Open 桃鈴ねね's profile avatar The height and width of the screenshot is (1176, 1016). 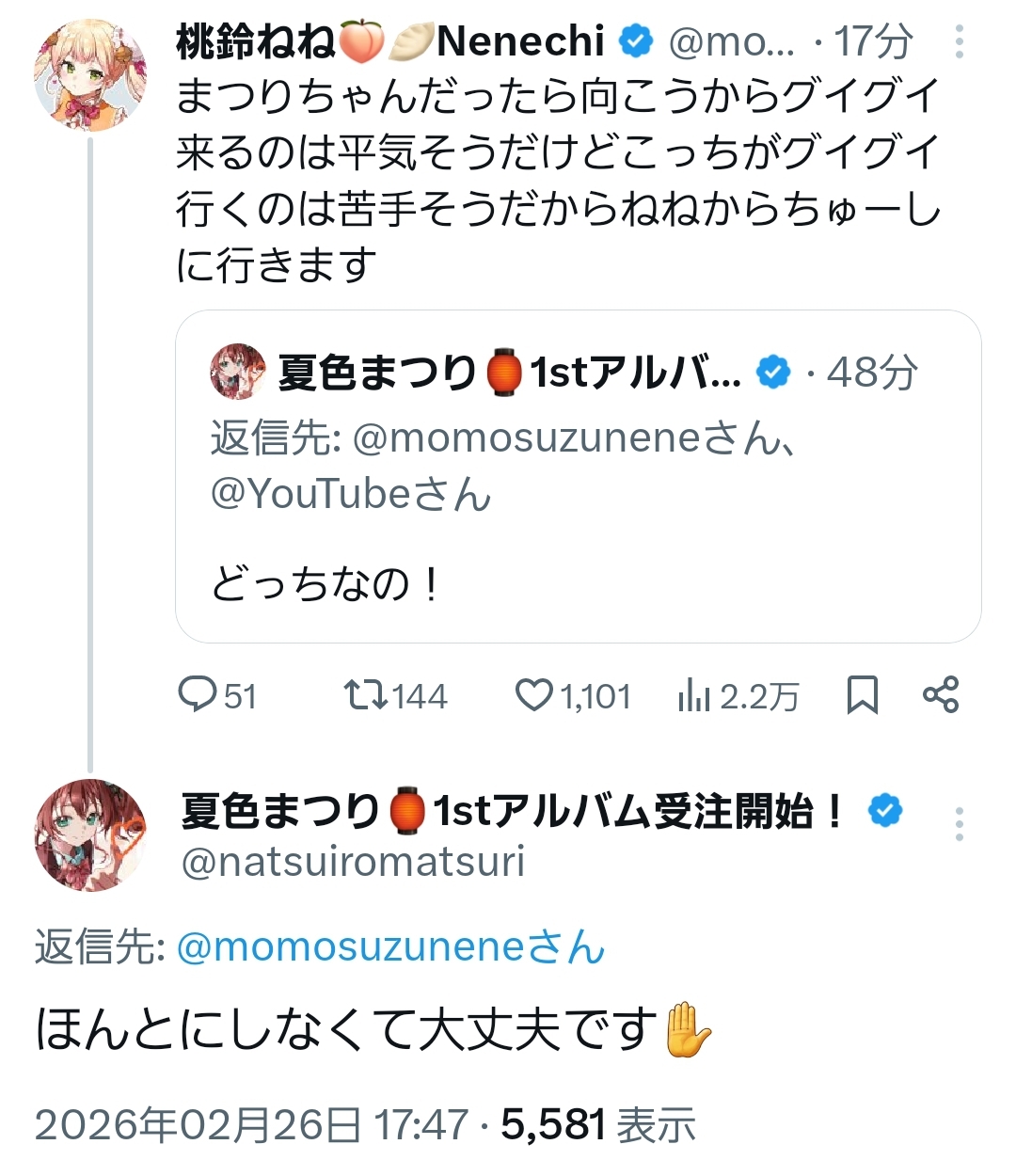tap(90, 75)
